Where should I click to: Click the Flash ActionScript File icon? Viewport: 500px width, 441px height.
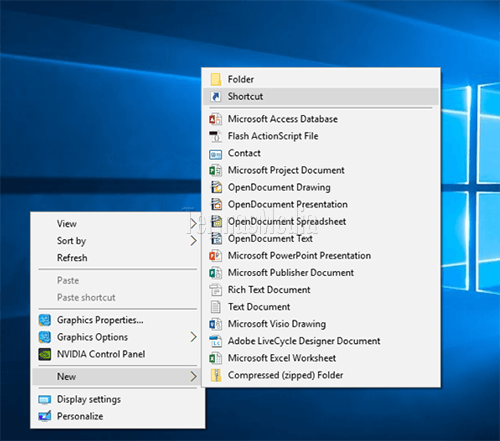(x=215, y=136)
